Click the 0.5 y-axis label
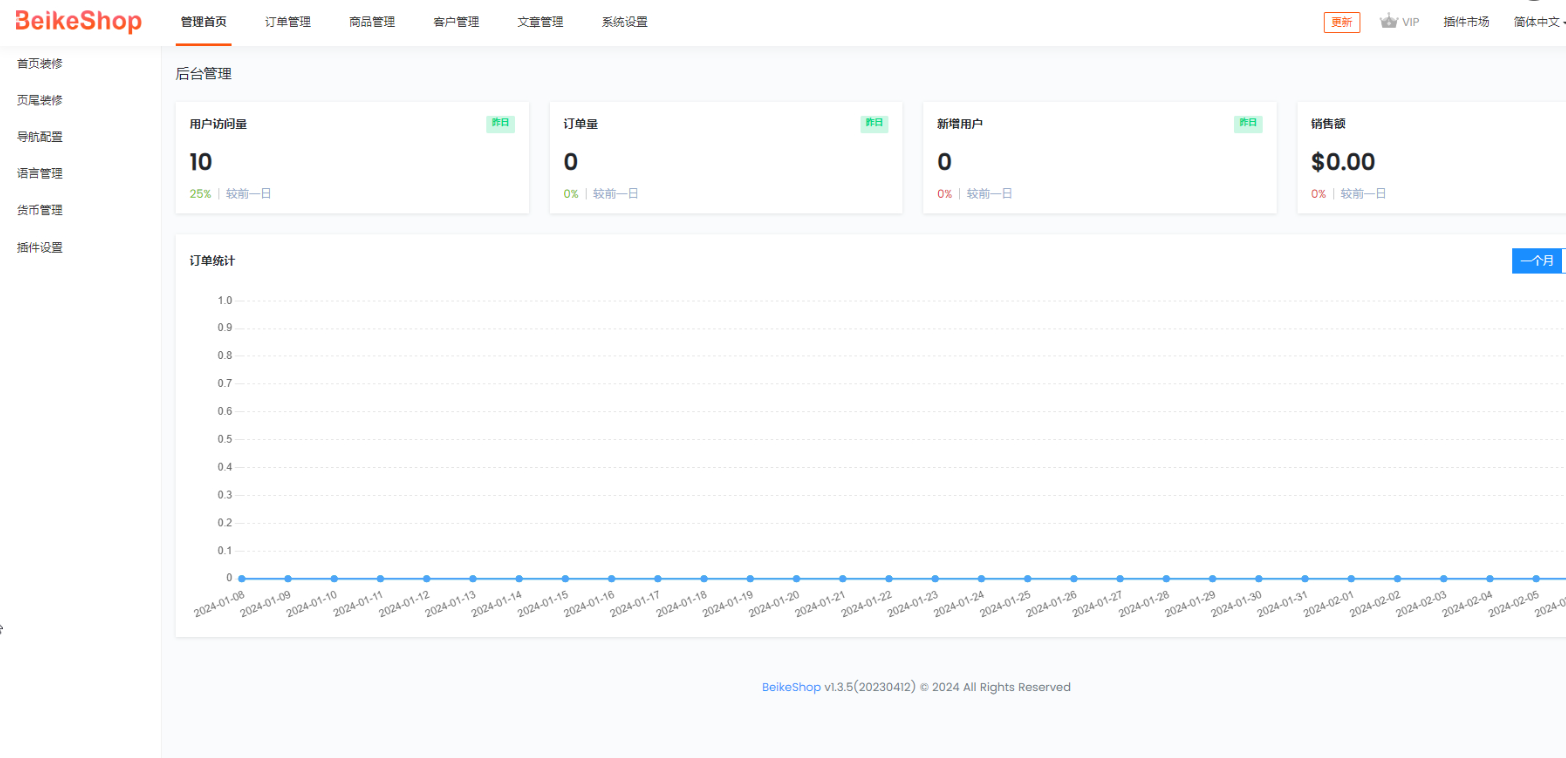1566x758 pixels. (225, 439)
